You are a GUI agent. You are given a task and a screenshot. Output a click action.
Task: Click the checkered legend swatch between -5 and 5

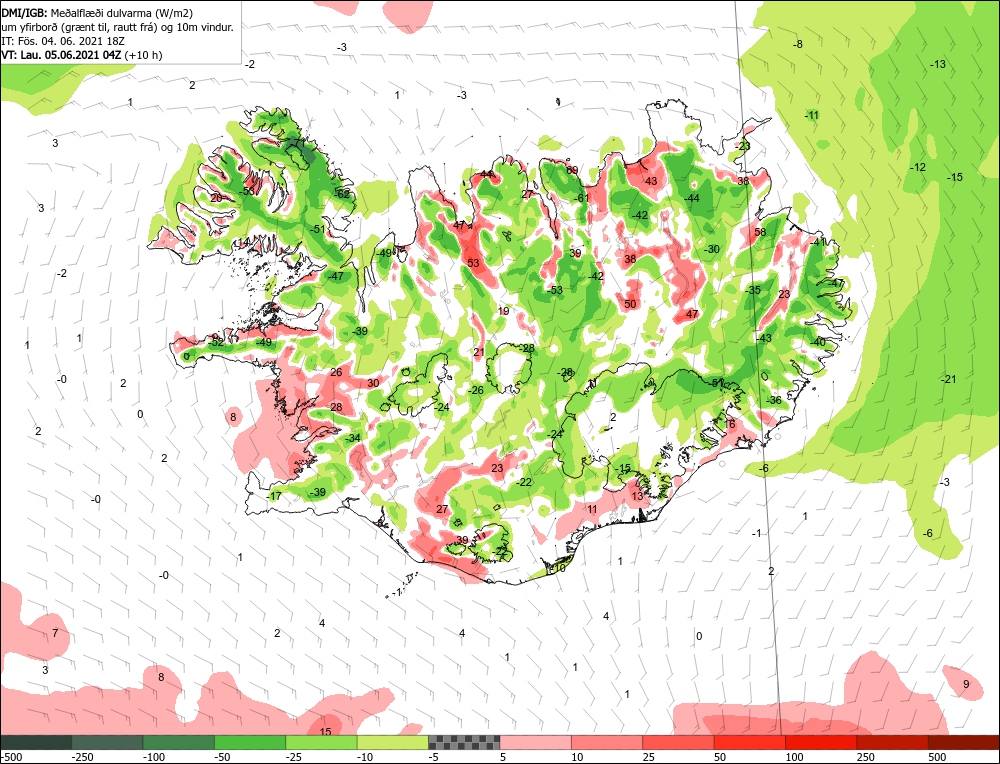point(464,742)
